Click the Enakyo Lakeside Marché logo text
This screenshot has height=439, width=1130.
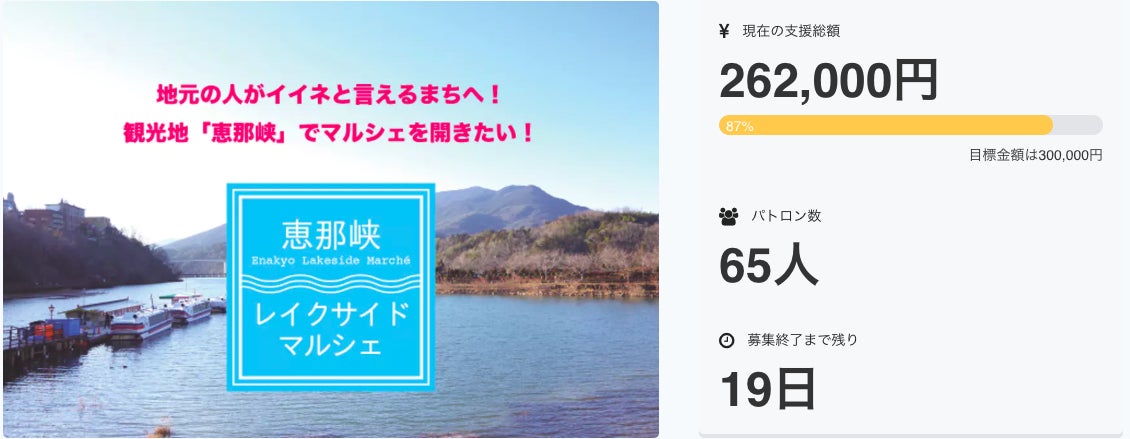[330, 260]
